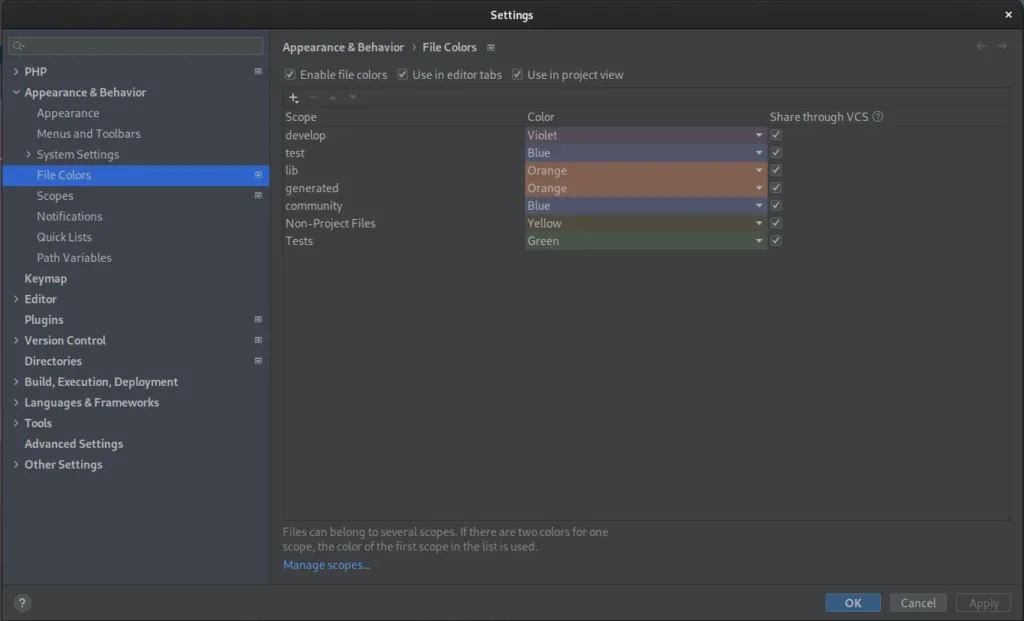Toggle Share through VCS for the develop scope

coord(776,134)
